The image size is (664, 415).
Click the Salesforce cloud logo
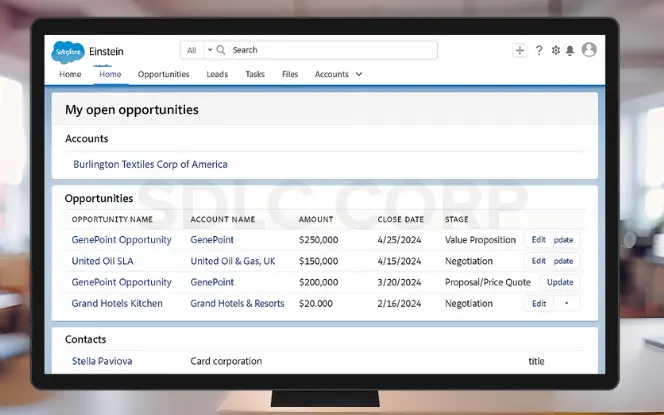pos(68,52)
